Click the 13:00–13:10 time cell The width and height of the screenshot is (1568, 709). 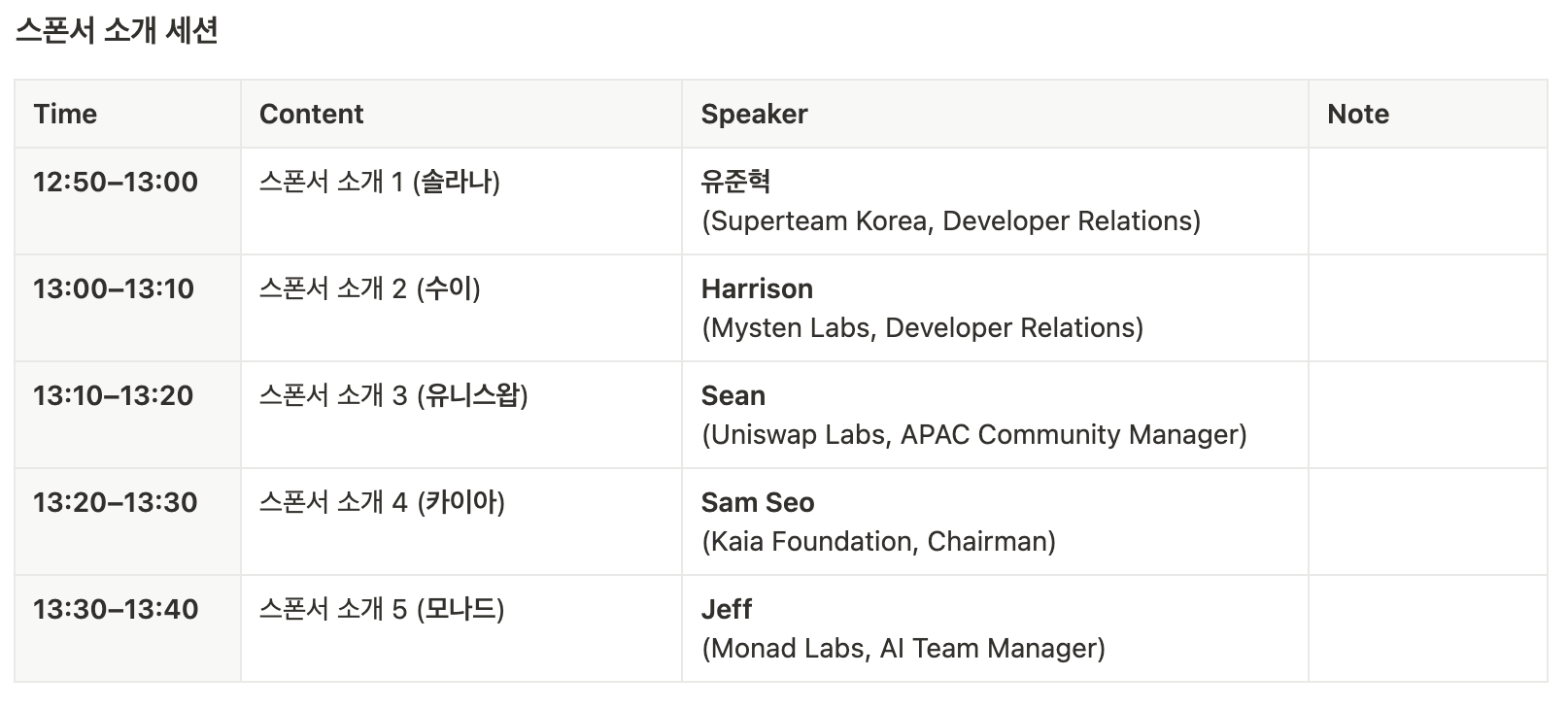point(127,308)
